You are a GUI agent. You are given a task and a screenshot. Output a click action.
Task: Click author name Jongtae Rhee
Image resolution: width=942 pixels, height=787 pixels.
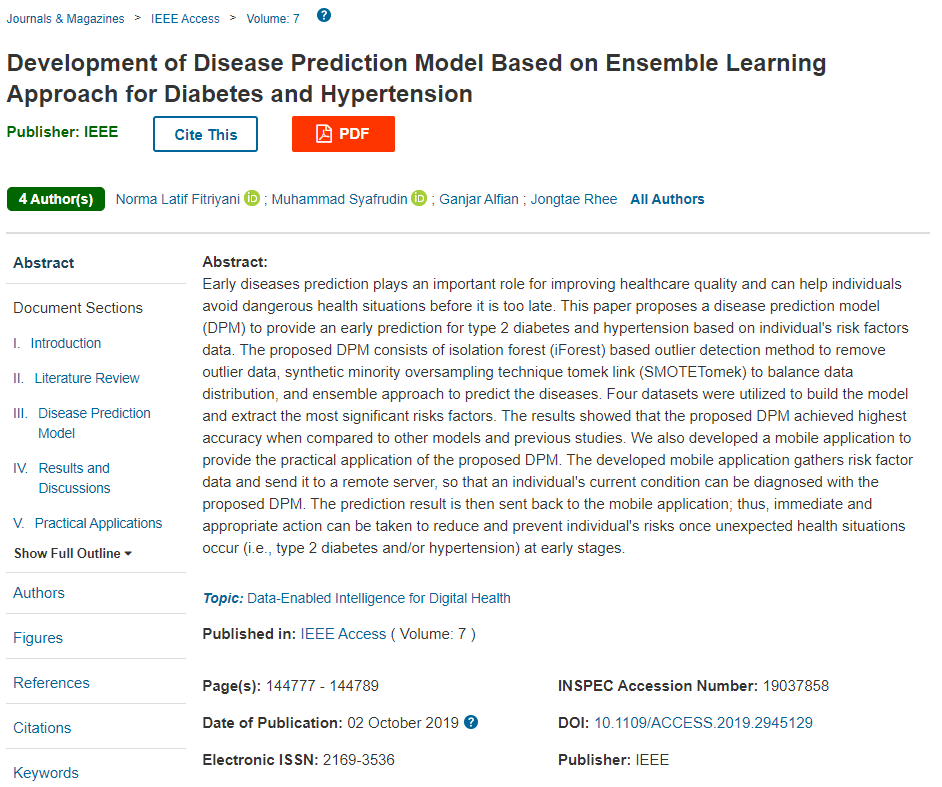[x=574, y=199]
